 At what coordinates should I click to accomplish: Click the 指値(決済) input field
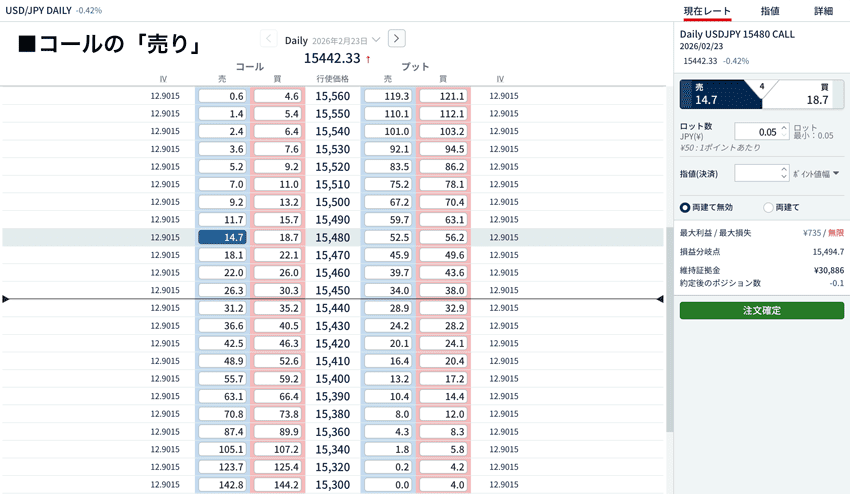click(x=756, y=173)
